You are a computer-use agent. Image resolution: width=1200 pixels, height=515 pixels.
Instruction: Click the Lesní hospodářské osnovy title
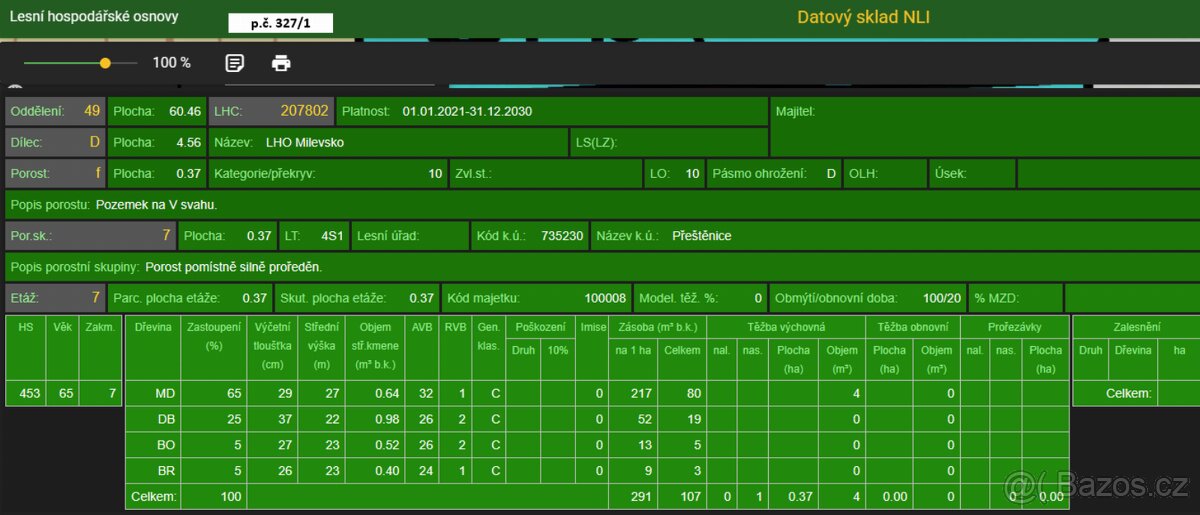(96, 17)
